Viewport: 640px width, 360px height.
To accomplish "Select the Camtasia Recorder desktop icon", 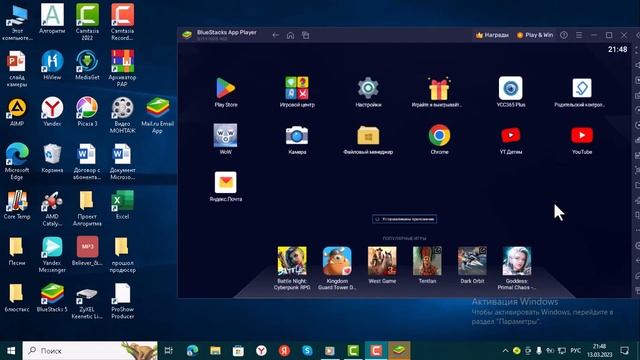I will [x=122, y=15].
